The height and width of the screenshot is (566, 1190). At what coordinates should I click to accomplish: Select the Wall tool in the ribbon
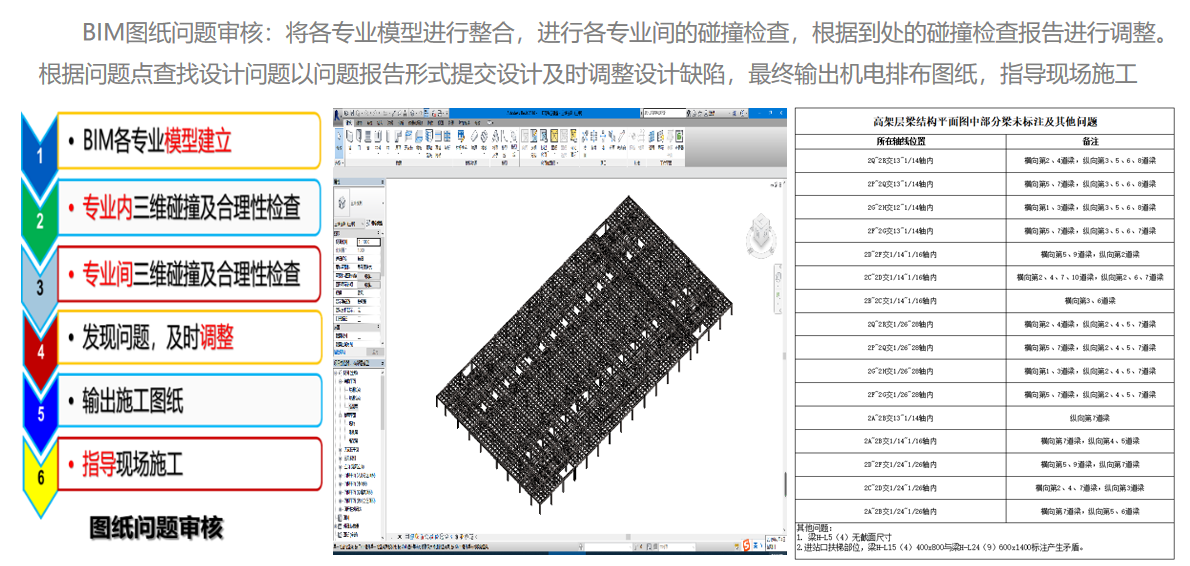click(x=349, y=141)
